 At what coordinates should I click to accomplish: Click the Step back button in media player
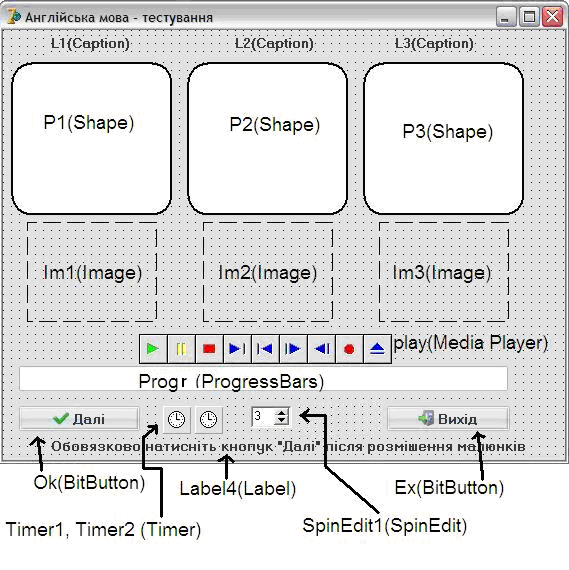[x=321, y=349]
